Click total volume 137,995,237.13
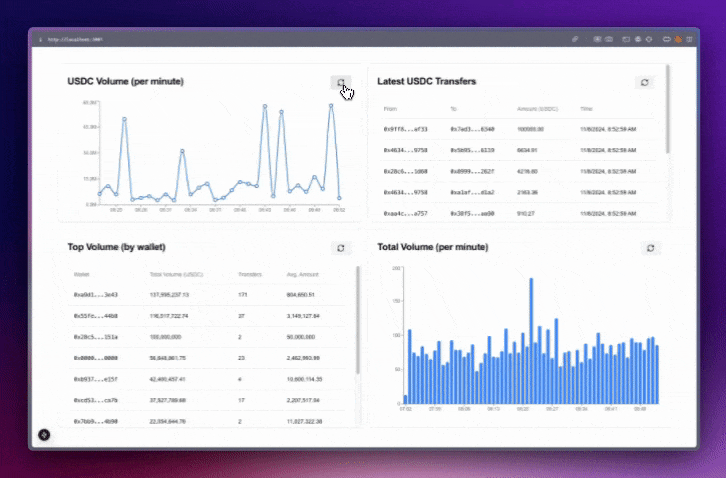This screenshot has height=478, width=726. click(169, 295)
